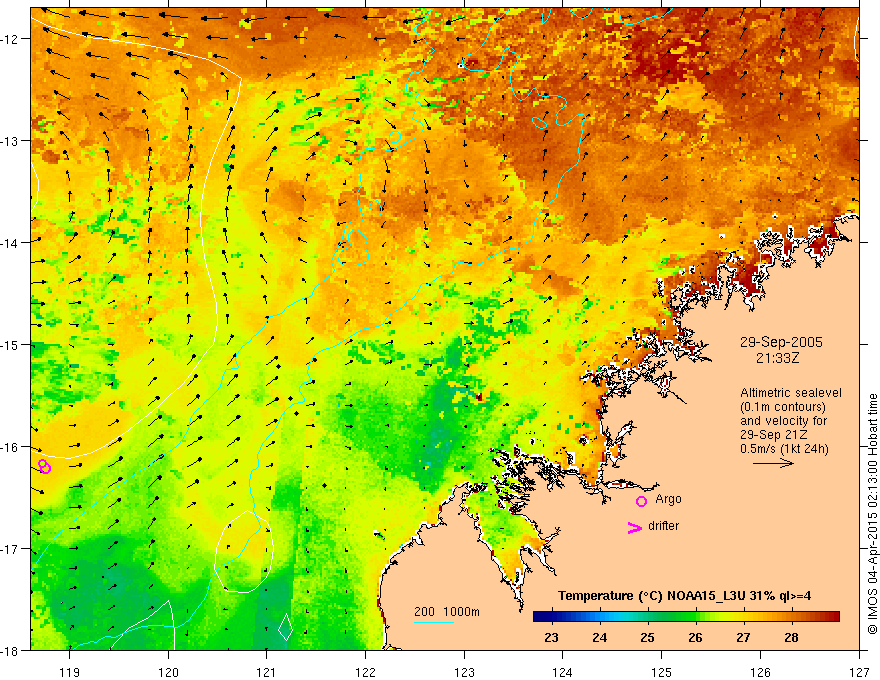
Task: Click the '-13' latitude axis label
Action: 11,141
